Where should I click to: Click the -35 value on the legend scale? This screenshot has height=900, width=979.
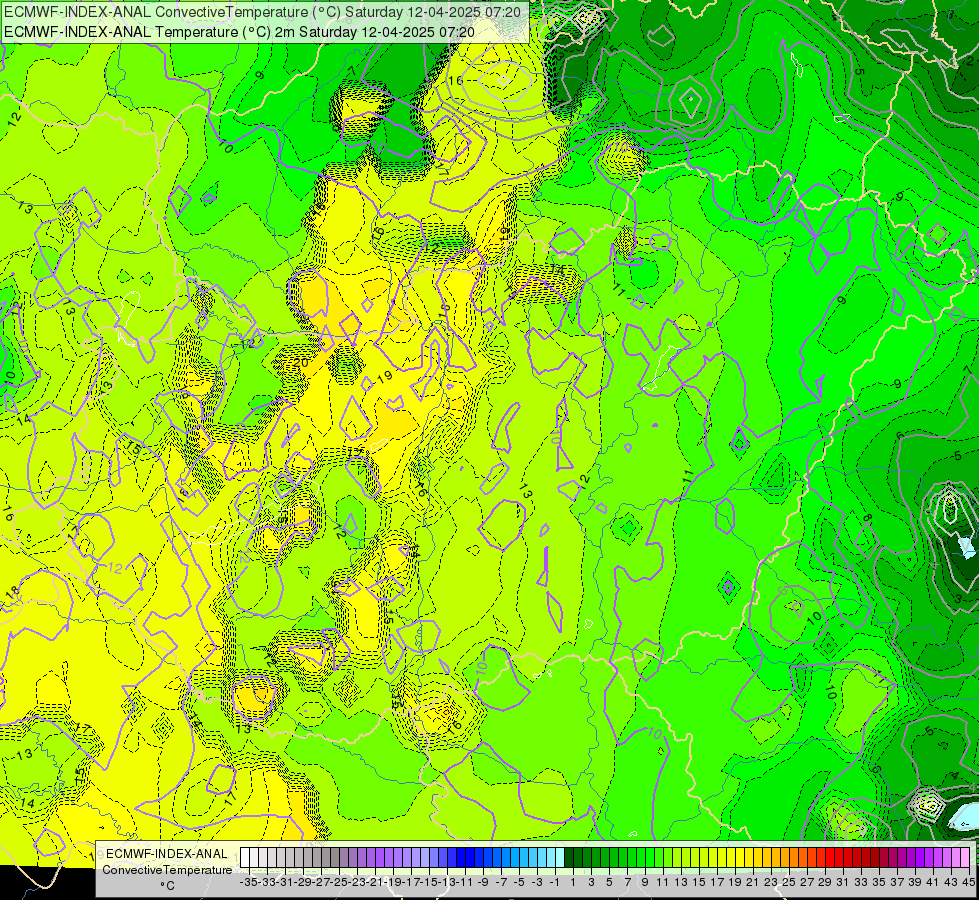249,882
